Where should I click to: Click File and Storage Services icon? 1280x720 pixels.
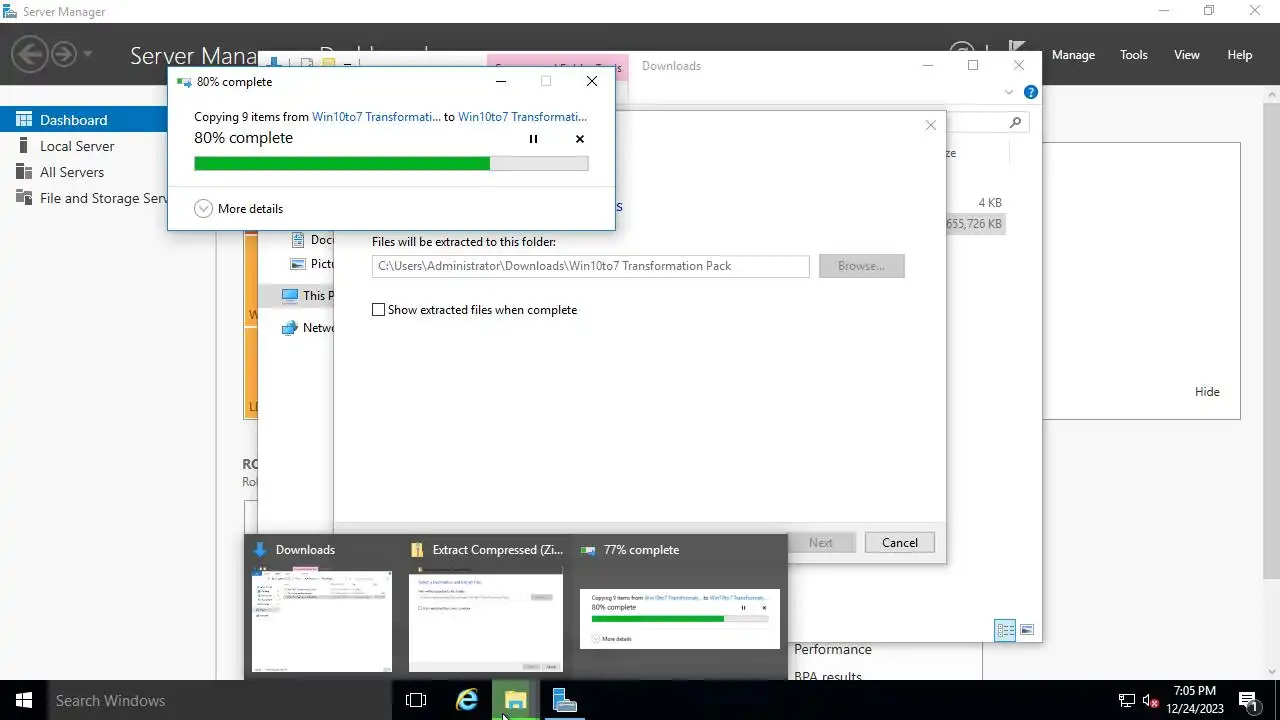click(x=23, y=198)
